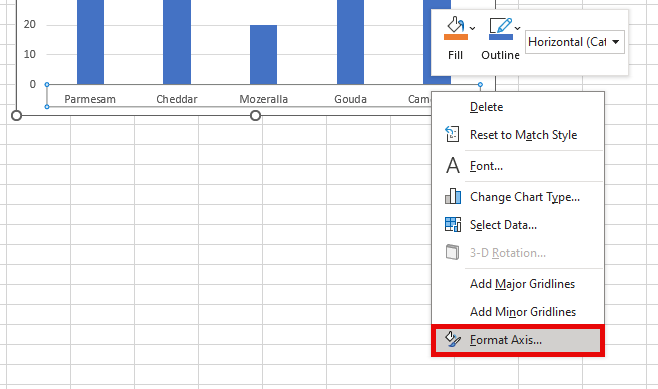Click the Fill paint bucket icon
Image resolution: width=658 pixels, height=389 pixels.
point(455,24)
